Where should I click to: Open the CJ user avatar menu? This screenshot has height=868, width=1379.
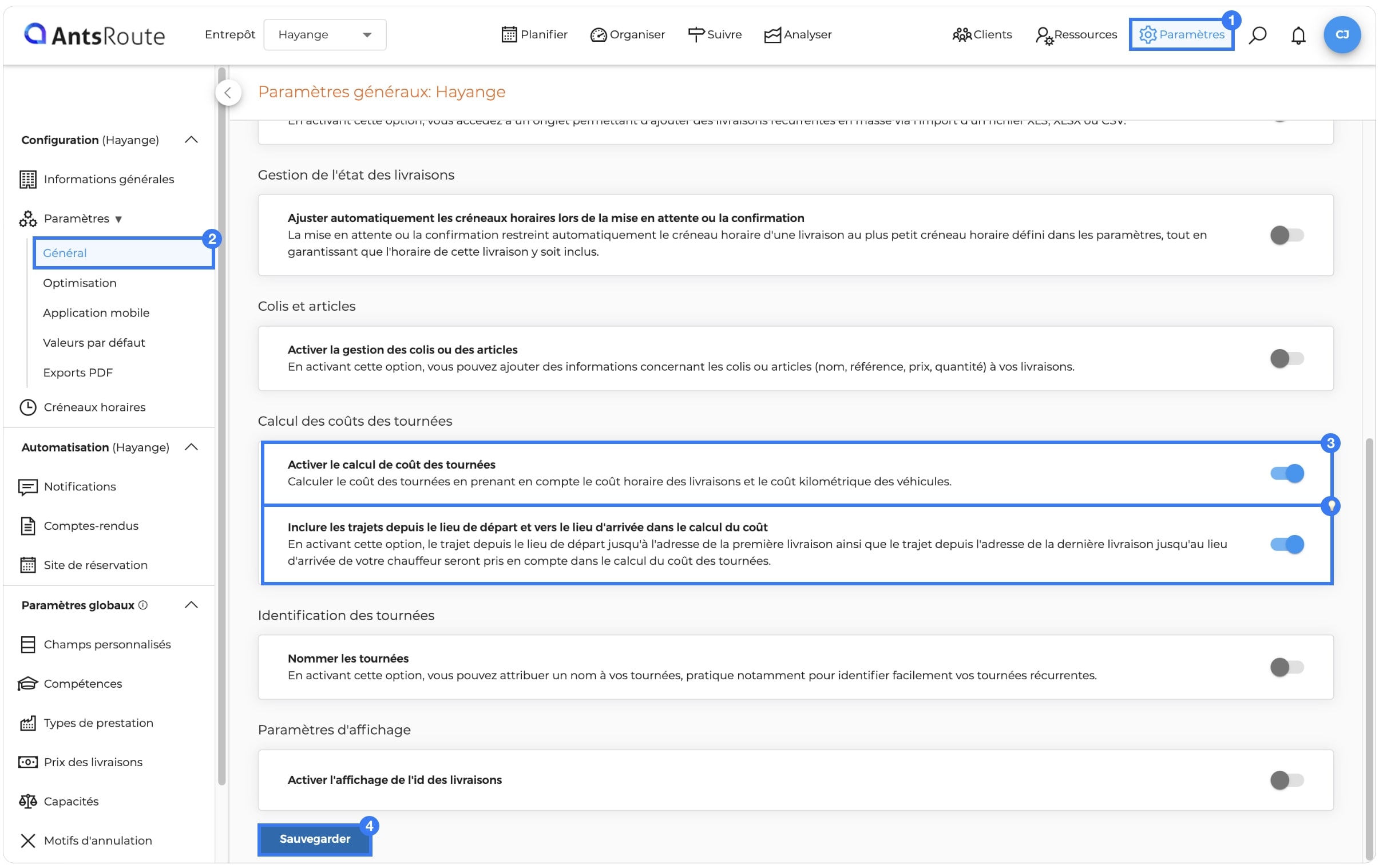(x=1342, y=35)
